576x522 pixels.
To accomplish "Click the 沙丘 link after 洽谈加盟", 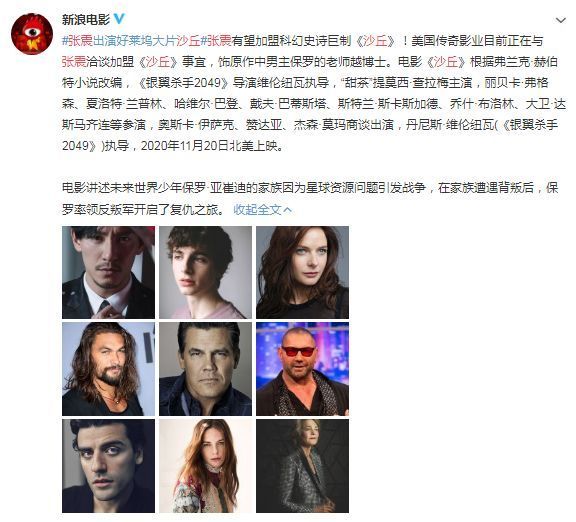I will click(158, 61).
